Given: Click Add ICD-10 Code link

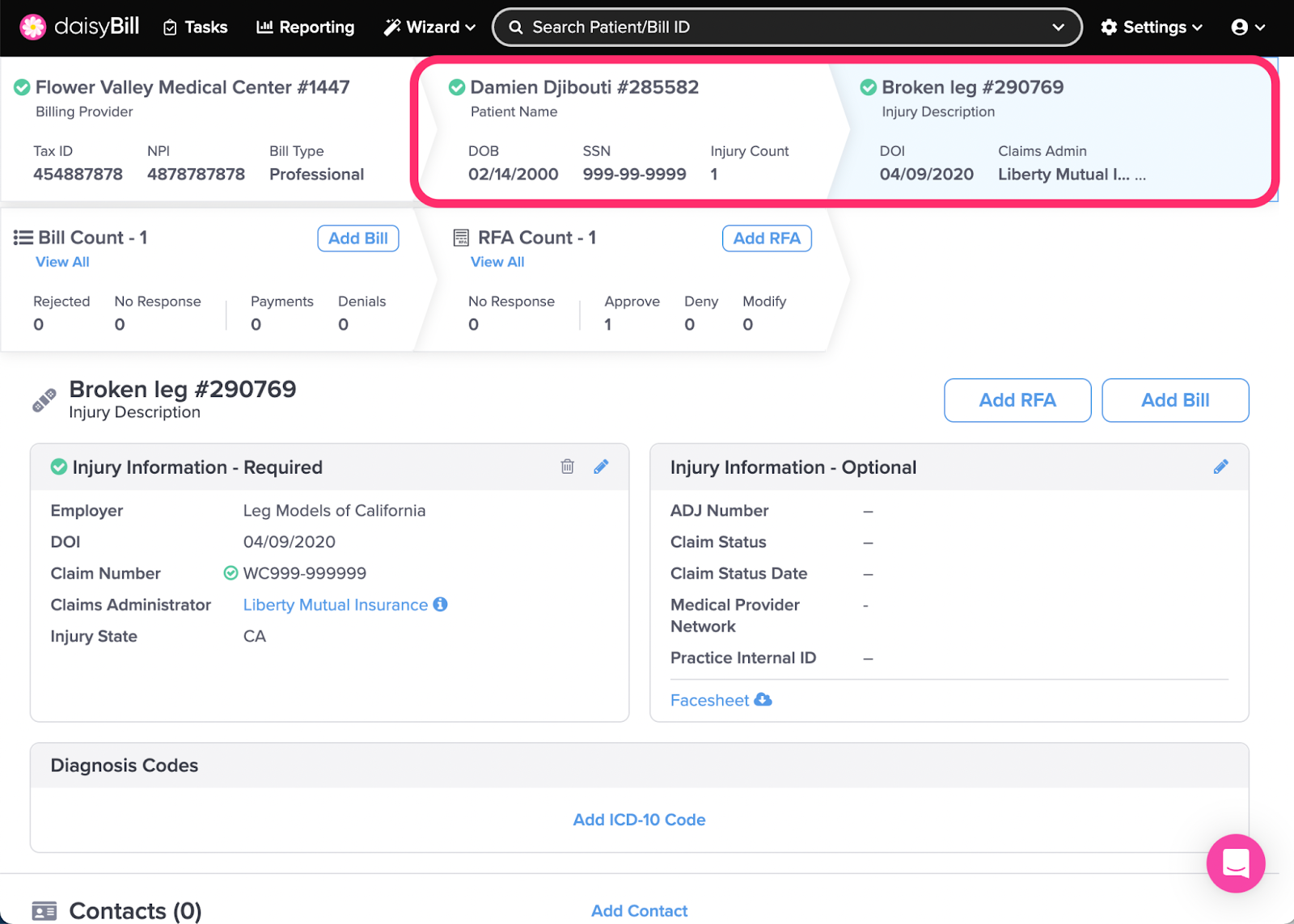Looking at the screenshot, I should (639, 820).
